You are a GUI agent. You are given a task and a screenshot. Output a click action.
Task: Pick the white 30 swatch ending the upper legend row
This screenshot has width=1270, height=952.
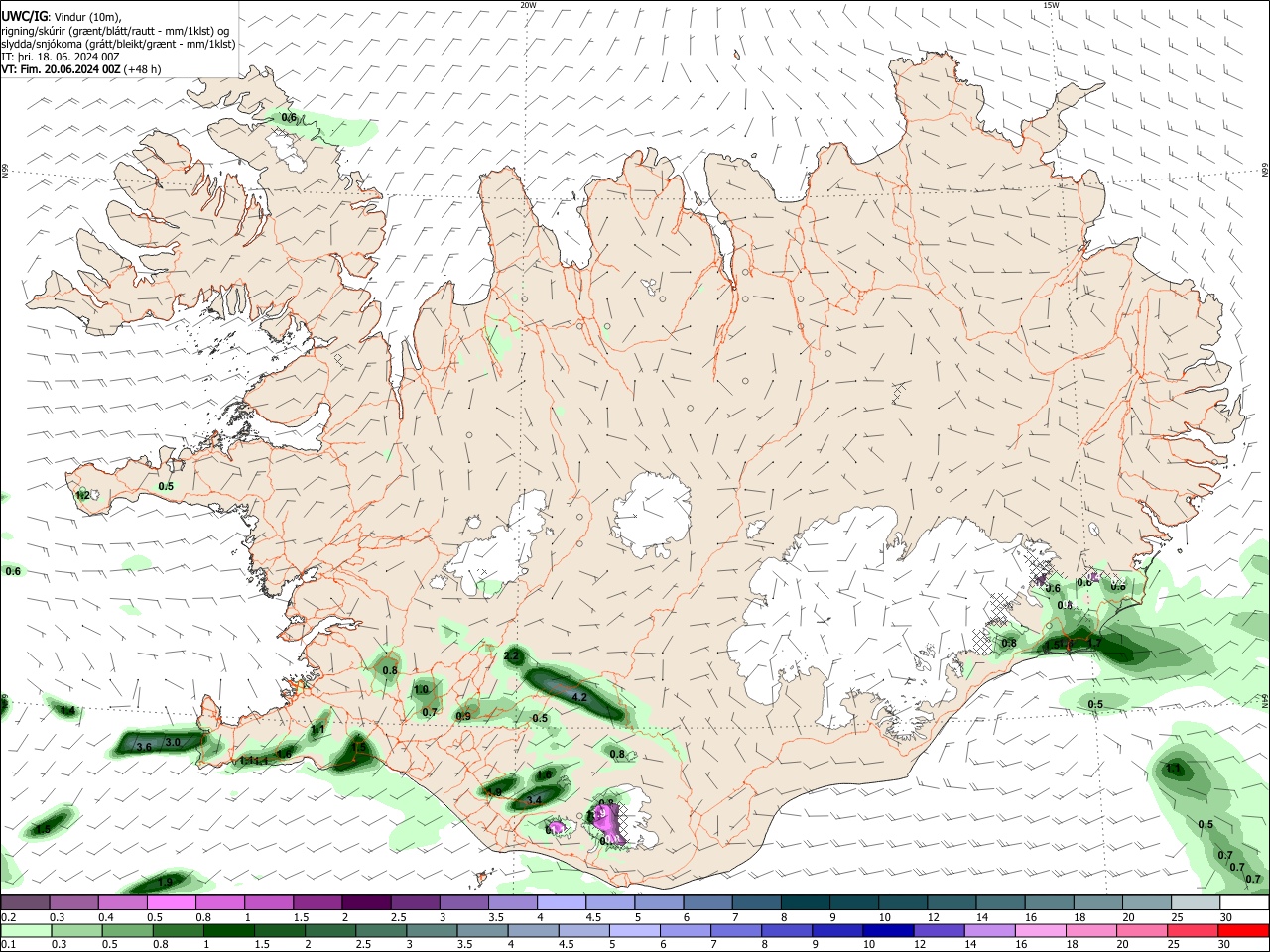coord(1244,902)
